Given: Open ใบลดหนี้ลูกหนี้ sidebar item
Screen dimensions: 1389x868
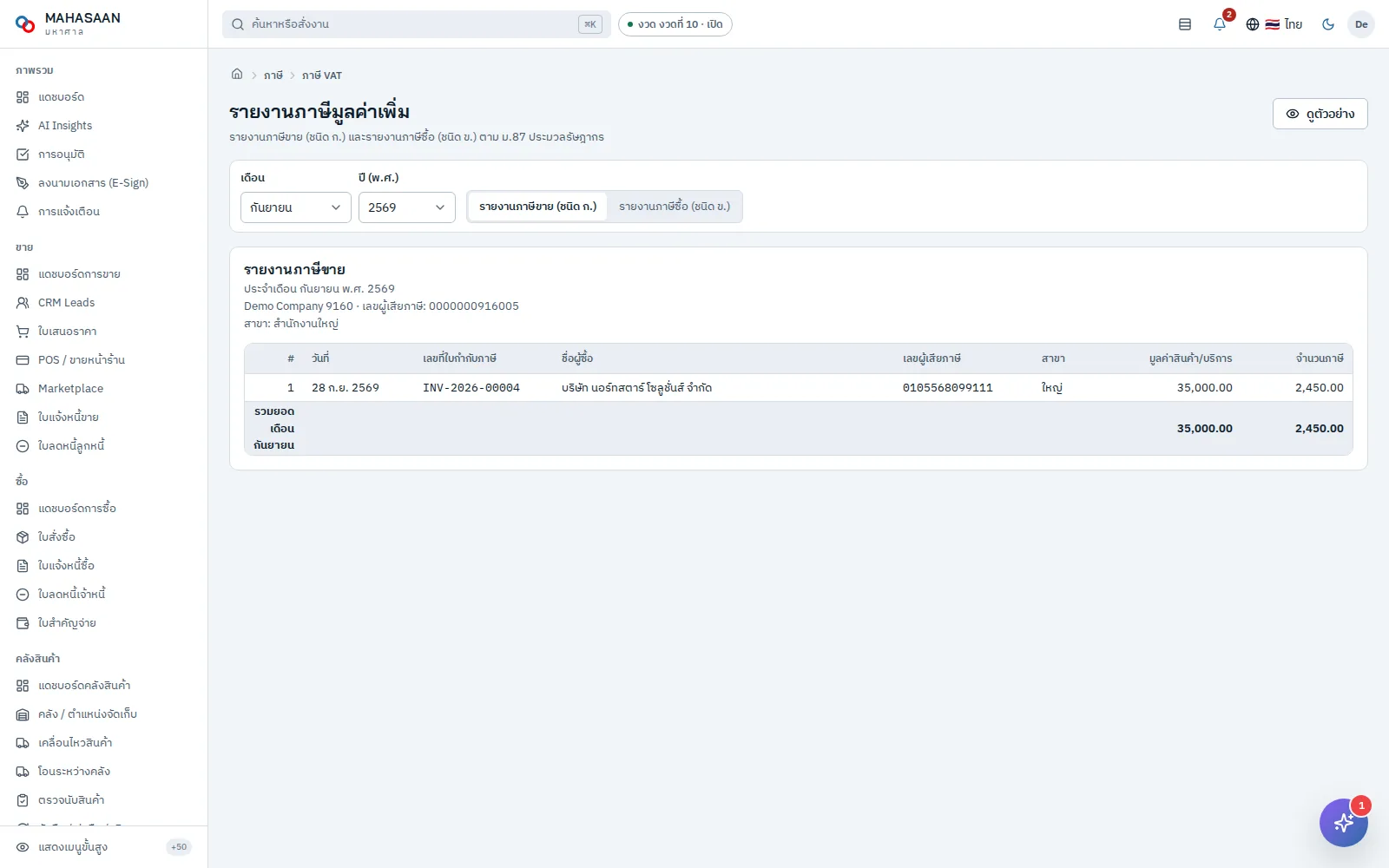Looking at the screenshot, I should 104,446.
